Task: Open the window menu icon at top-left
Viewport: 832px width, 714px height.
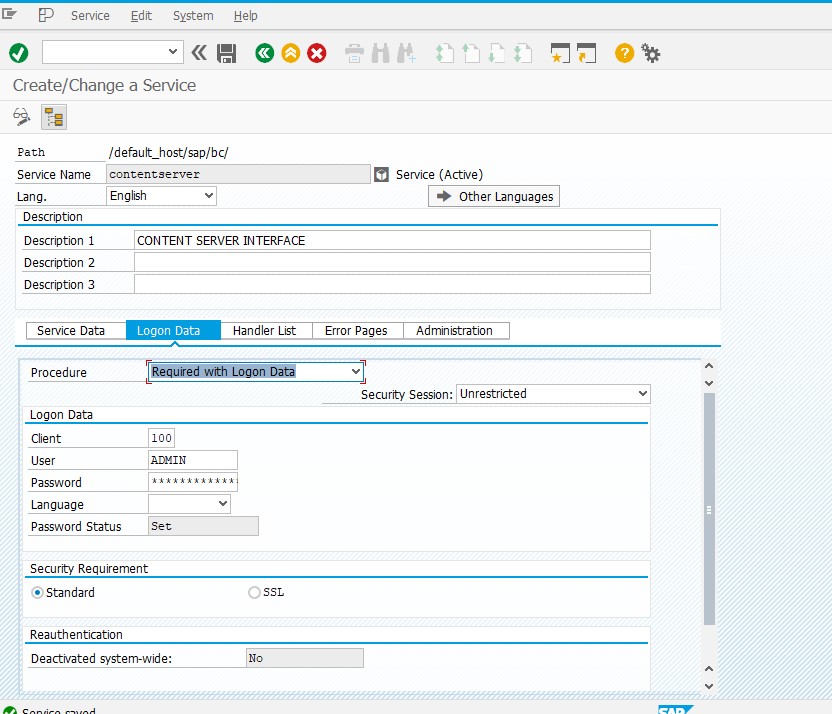Action: point(9,14)
